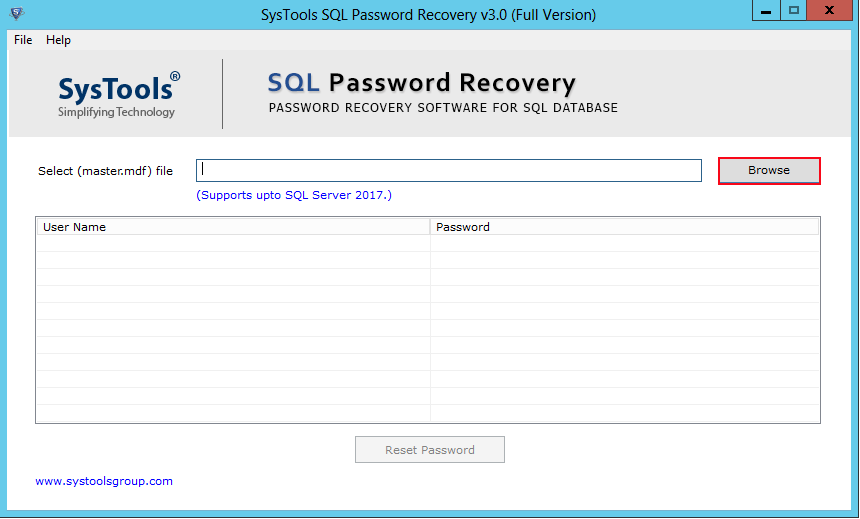Click the SQL Password Recovery banner heading
This screenshot has height=519, width=860.
coord(422,82)
